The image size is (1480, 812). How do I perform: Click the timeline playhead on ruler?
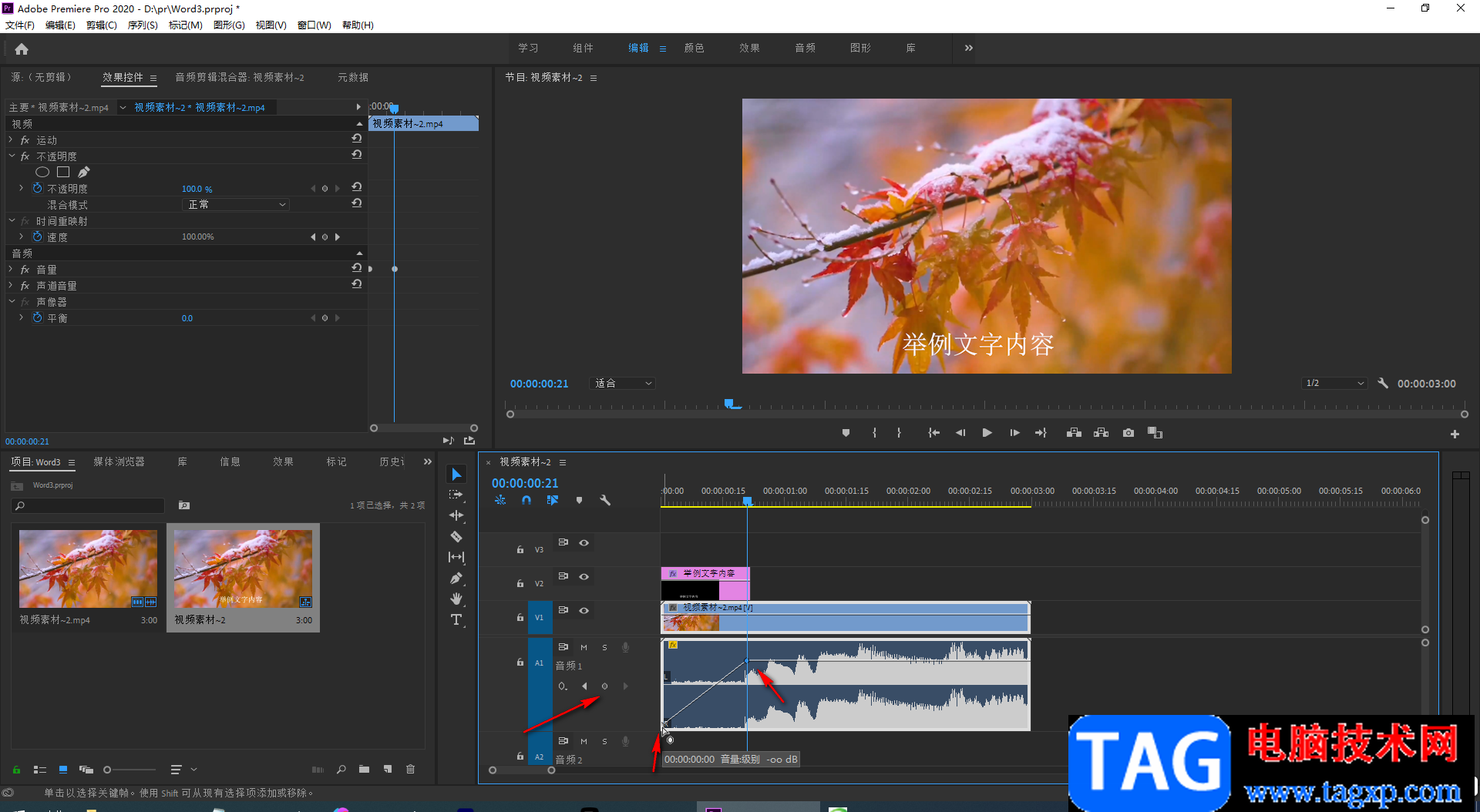[747, 501]
